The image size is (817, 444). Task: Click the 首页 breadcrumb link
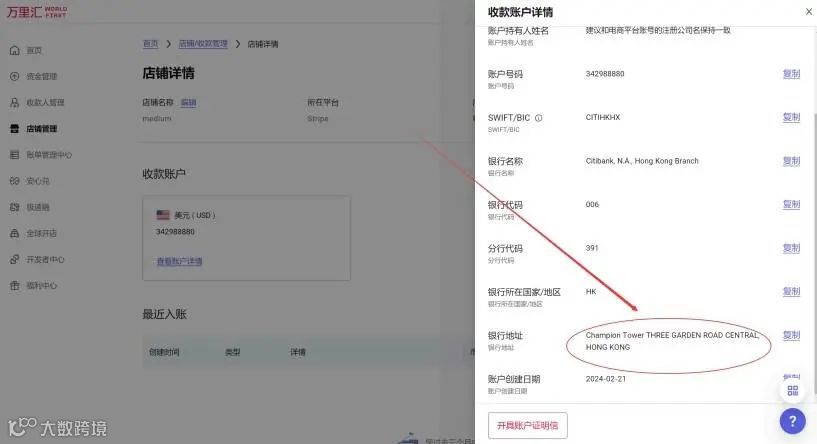click(150, 44)
